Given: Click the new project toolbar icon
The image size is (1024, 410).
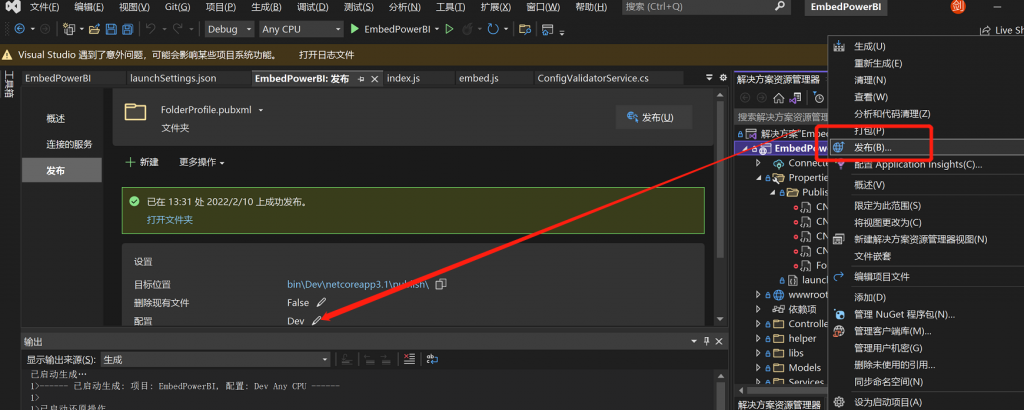Looking at the screenshot, I should click(x=70, y=29).
